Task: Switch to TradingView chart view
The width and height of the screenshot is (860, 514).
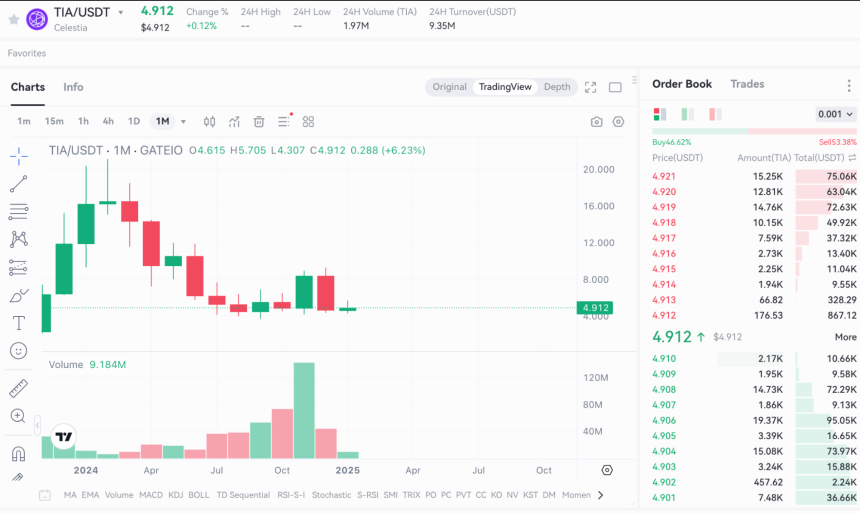Action: coord(505,87)
